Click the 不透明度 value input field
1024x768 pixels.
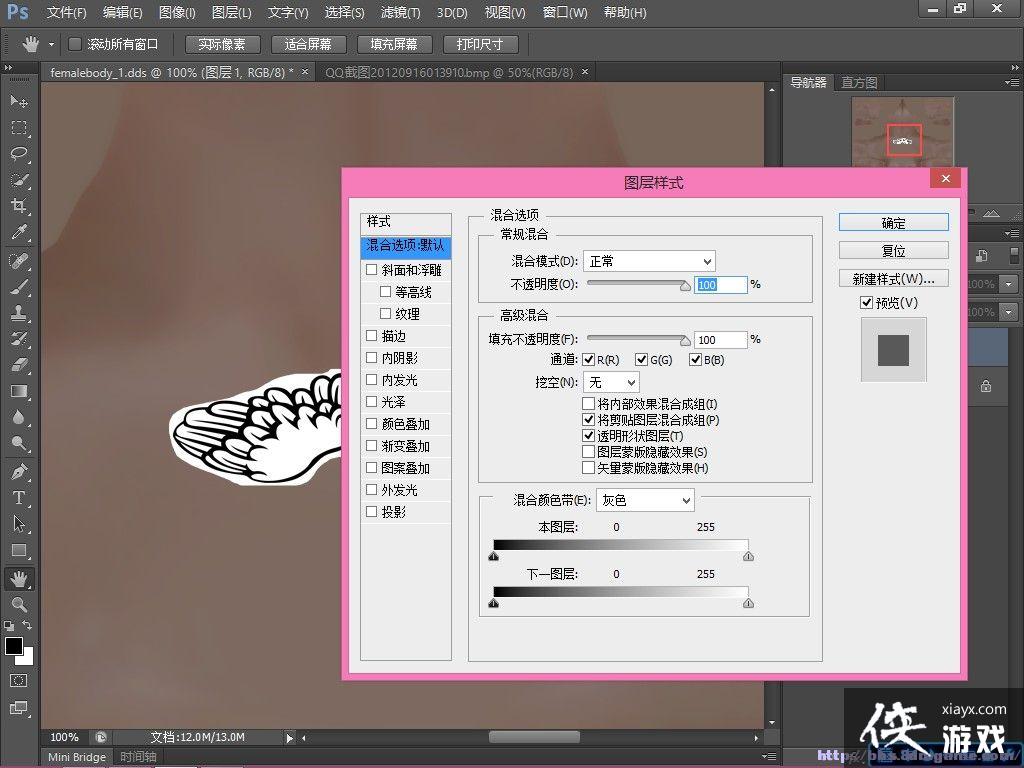[x=721, y=285]
